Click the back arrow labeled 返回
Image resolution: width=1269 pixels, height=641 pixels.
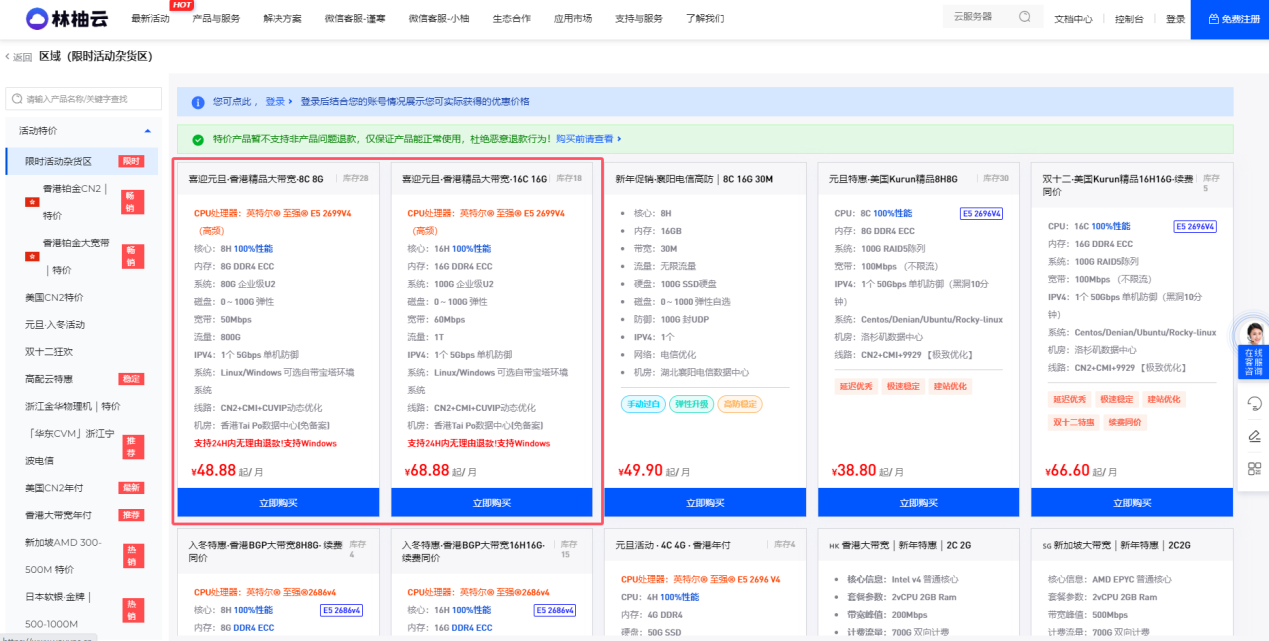pos(19,57)
